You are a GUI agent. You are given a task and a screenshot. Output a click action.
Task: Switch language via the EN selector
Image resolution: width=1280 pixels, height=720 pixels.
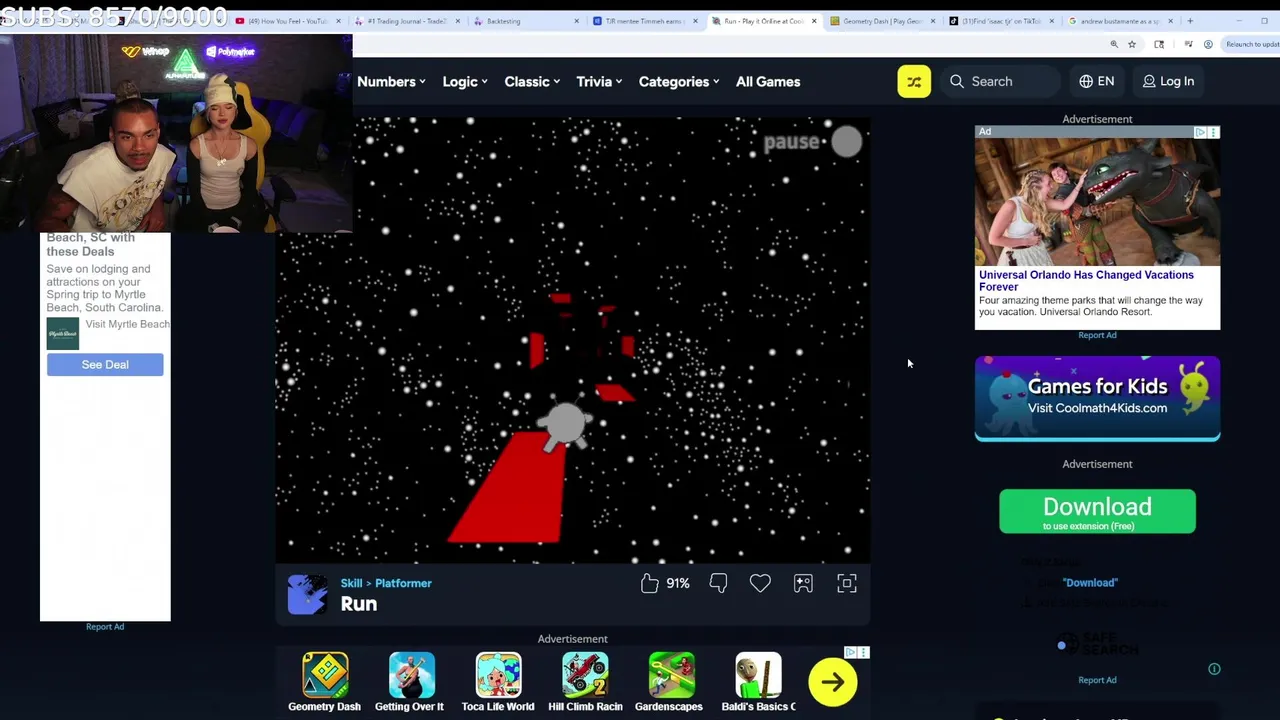[1097, 82]
